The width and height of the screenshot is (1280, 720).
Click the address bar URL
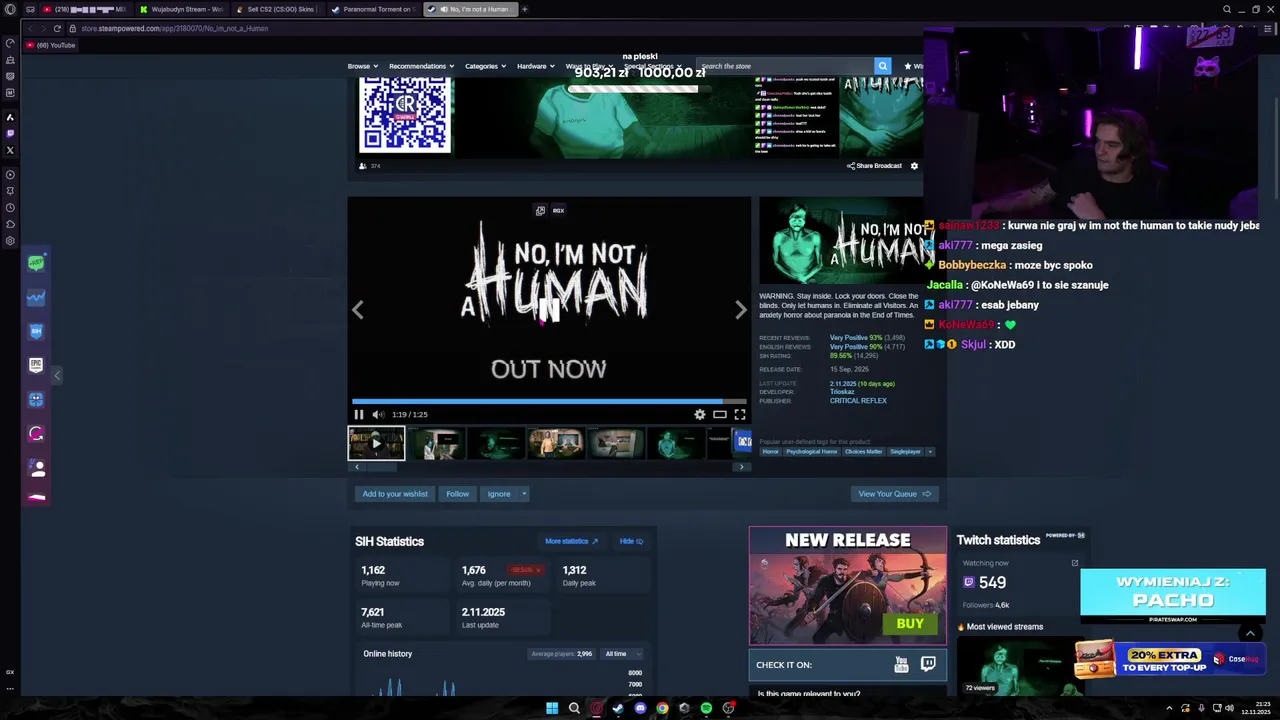[174, 28]
